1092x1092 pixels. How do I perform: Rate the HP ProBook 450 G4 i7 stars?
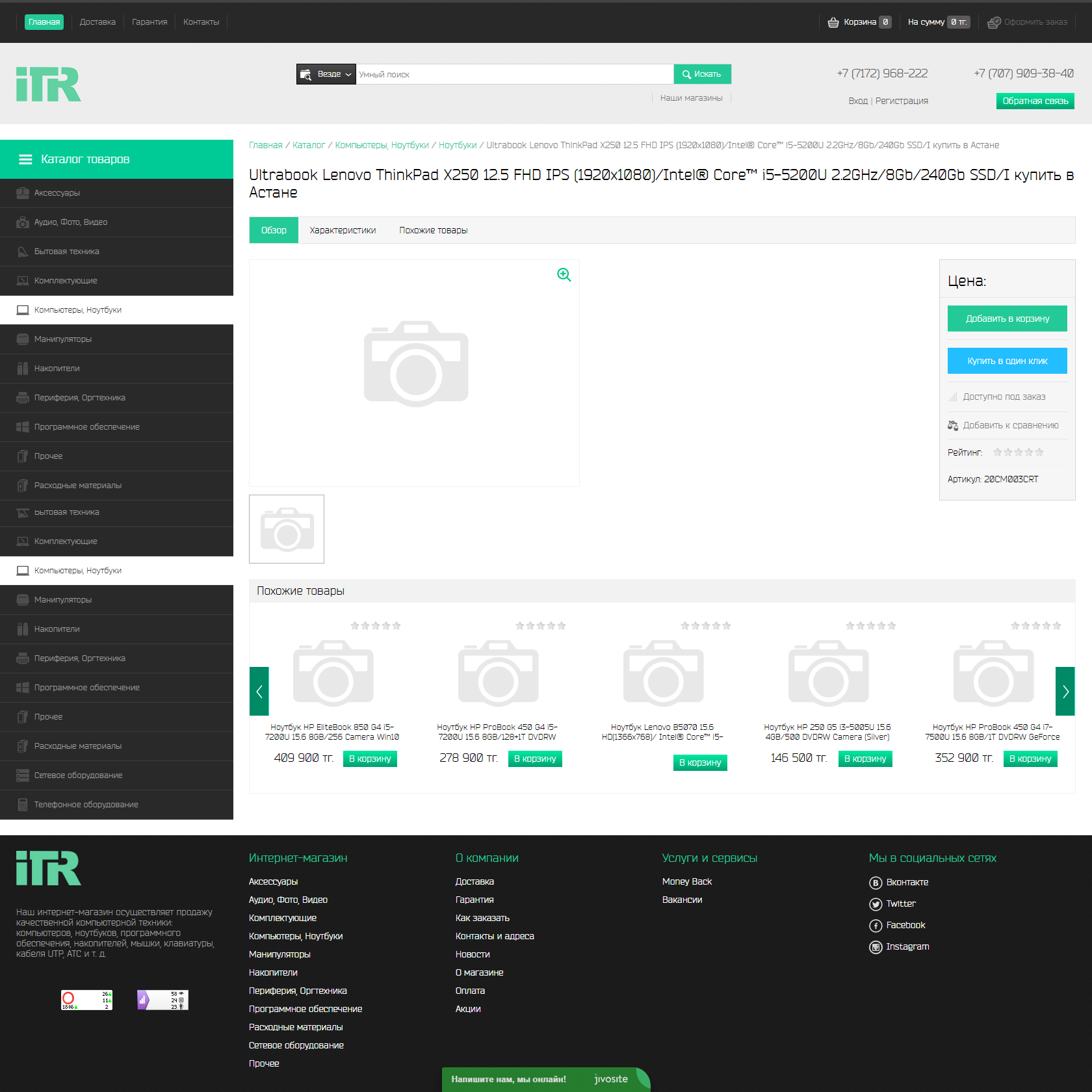tap(1036, 626)
